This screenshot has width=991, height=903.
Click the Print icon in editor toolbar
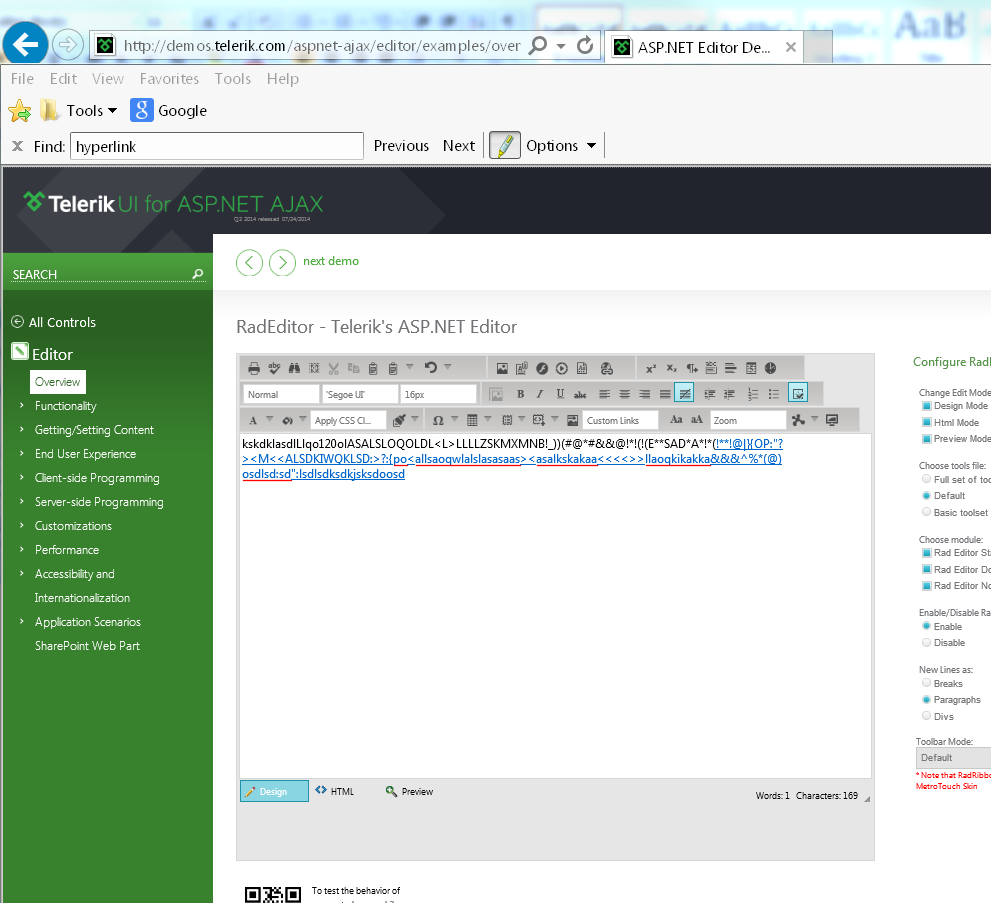(x=254, y=368)
